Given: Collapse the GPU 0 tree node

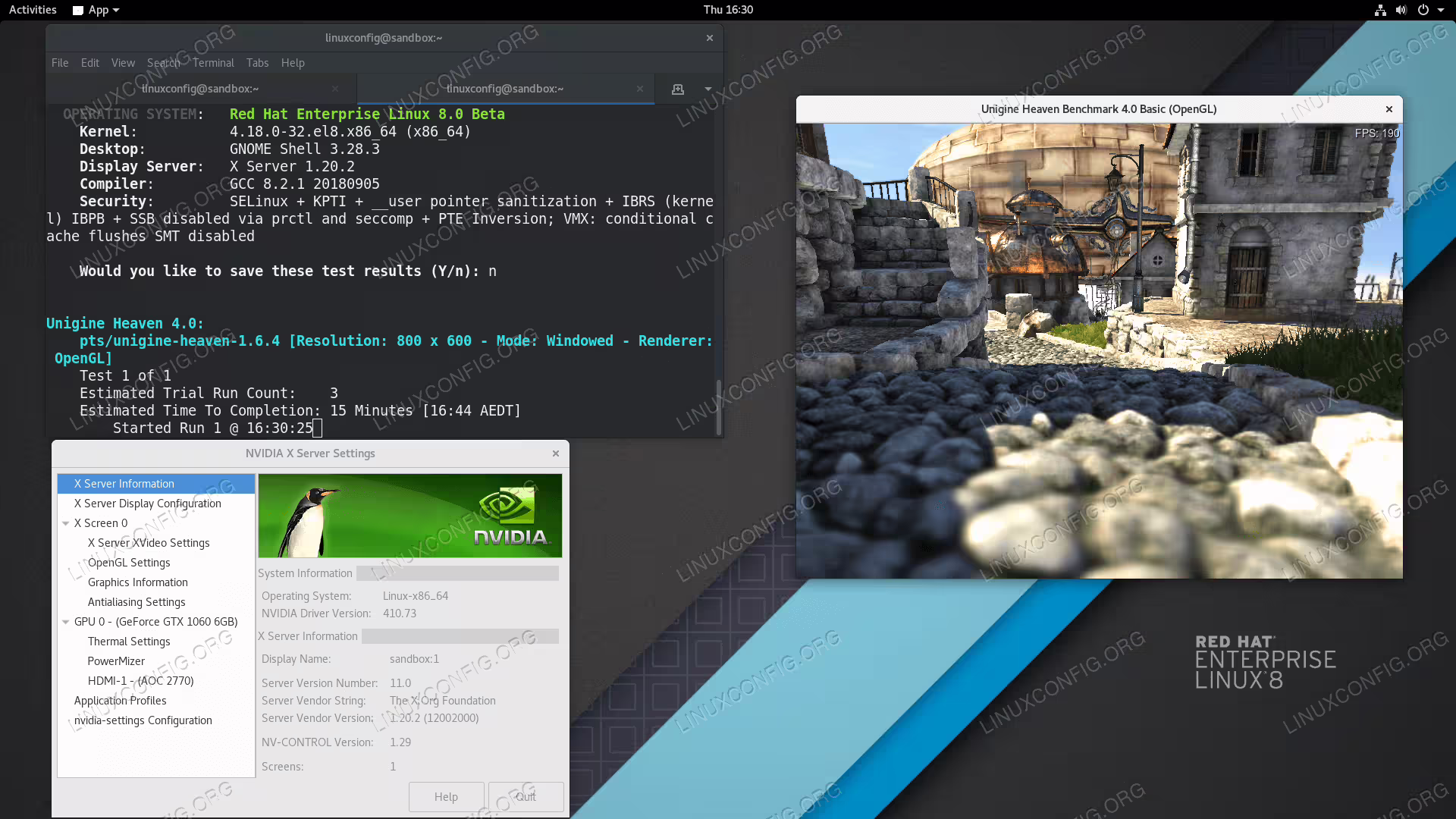Looking at the screenshot, I should (65, 622).
